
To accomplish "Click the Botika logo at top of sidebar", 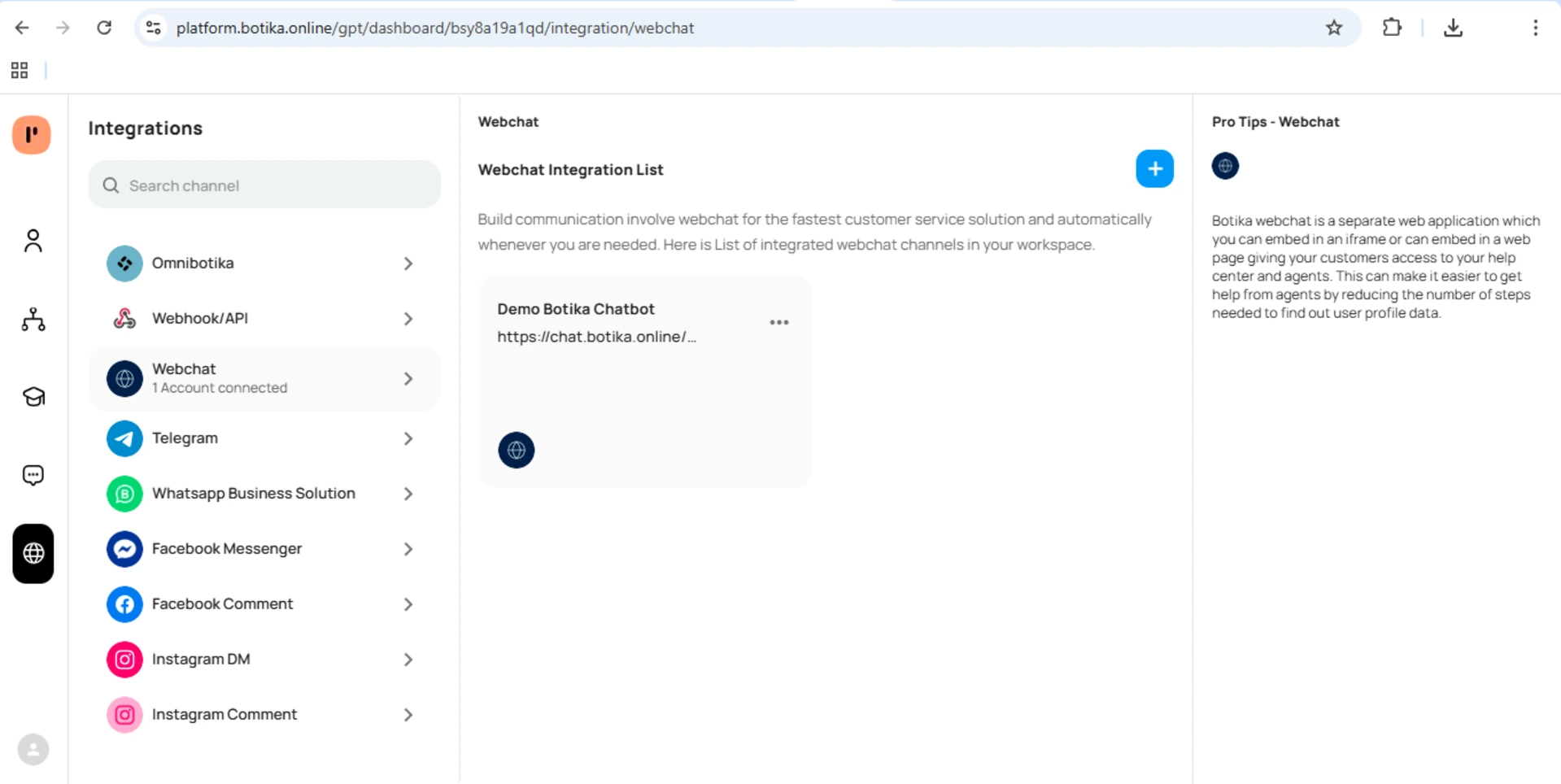I will coord(33,135).
